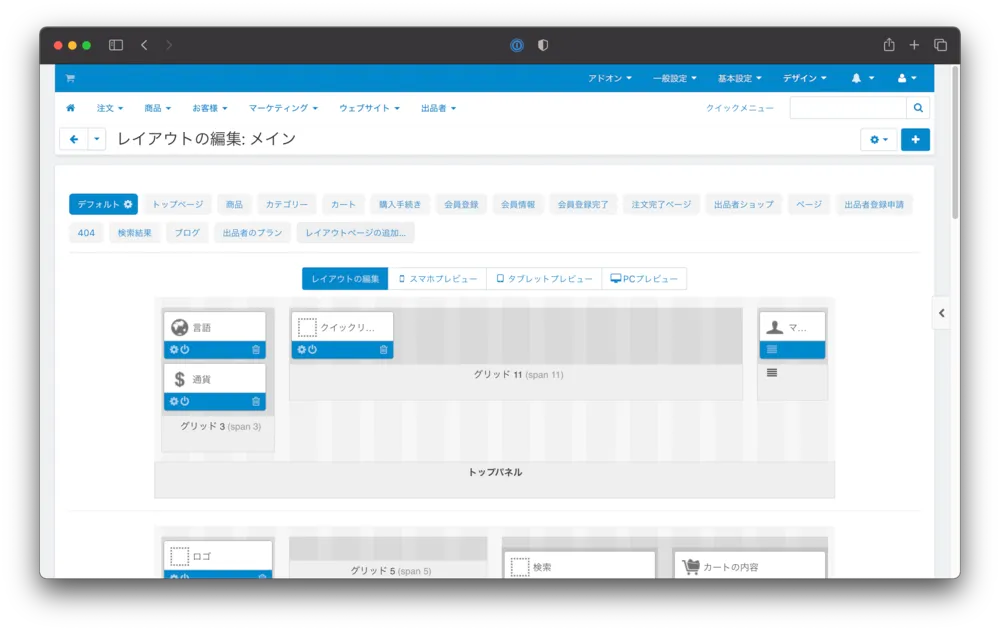Toggle power status of 言語 block
The width and height of the screenshot is (1000, 631).
click(x=185, y=350)
